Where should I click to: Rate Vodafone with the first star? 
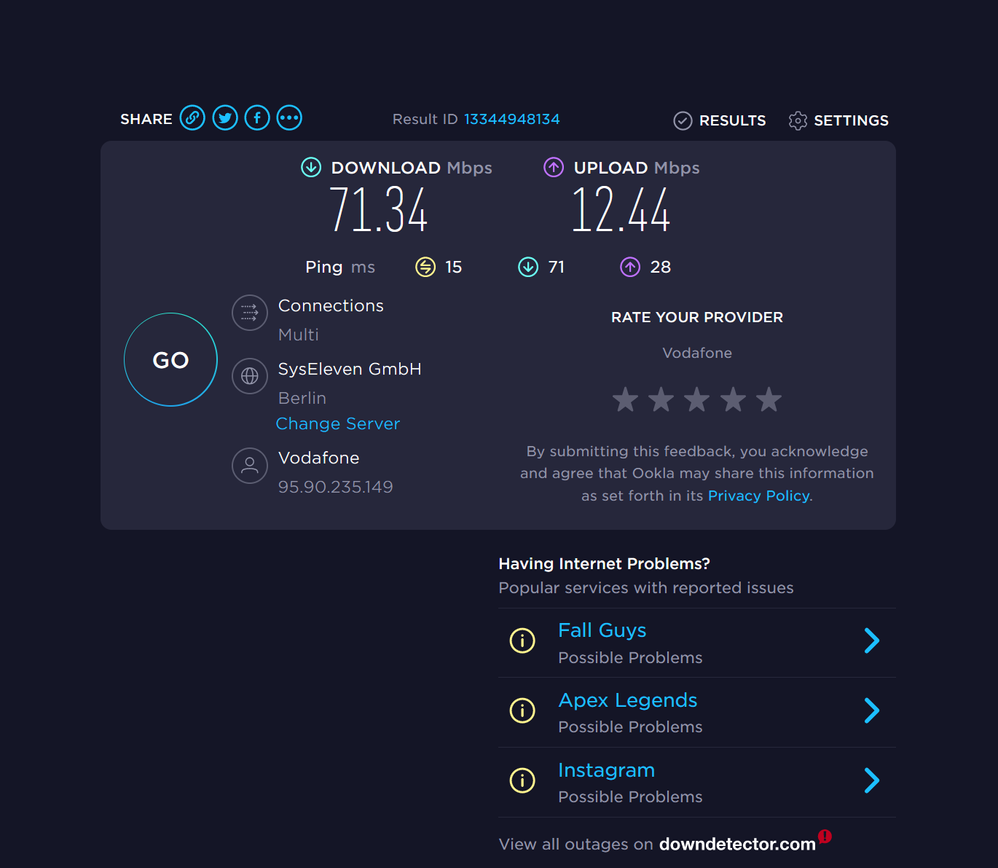click(x=625, y=400)
